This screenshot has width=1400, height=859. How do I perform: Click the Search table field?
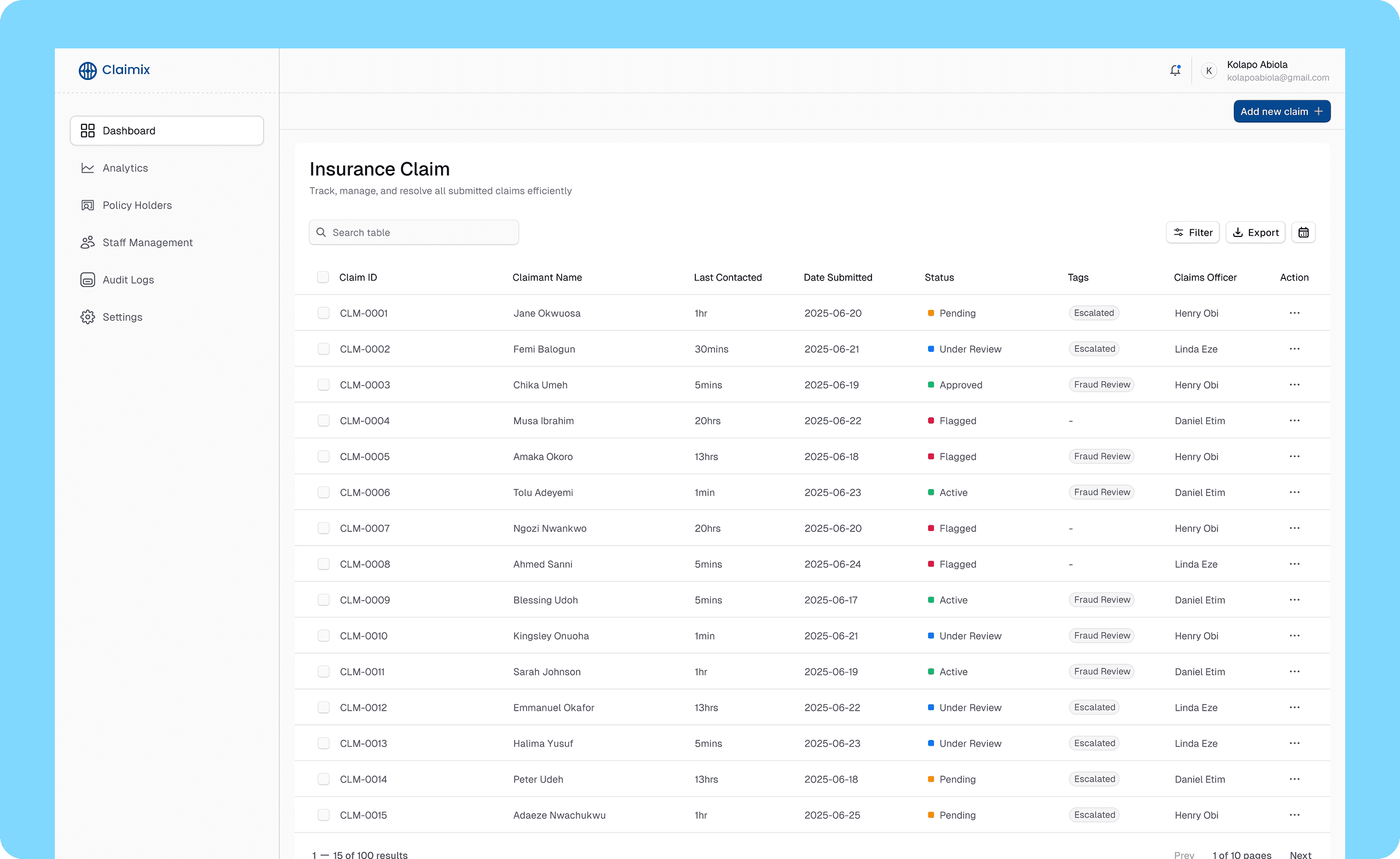coord(414,232)
